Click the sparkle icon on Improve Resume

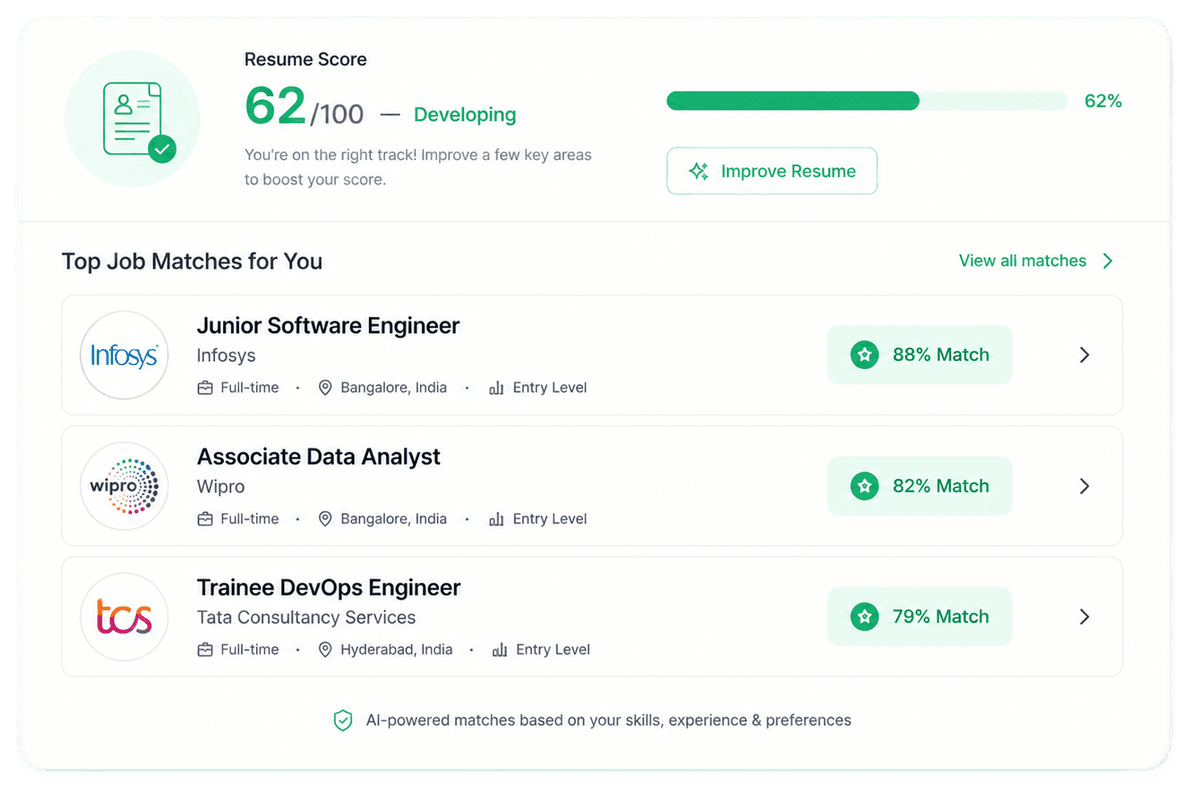(x=699, y=171)
